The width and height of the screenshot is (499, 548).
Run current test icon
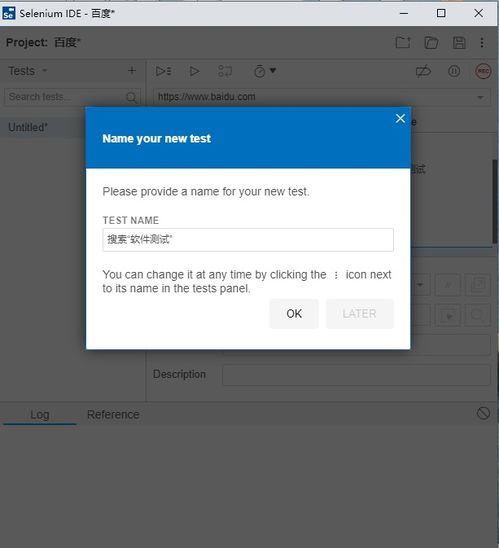tap(194, 71)
